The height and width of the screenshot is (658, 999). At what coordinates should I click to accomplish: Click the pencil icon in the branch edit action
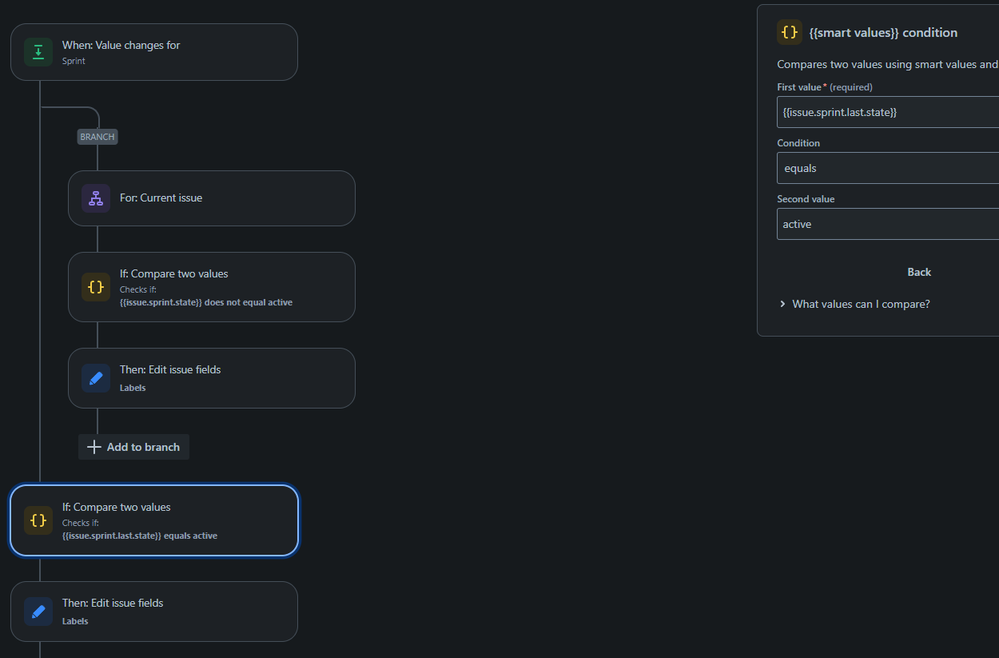(x=96, y=378)
